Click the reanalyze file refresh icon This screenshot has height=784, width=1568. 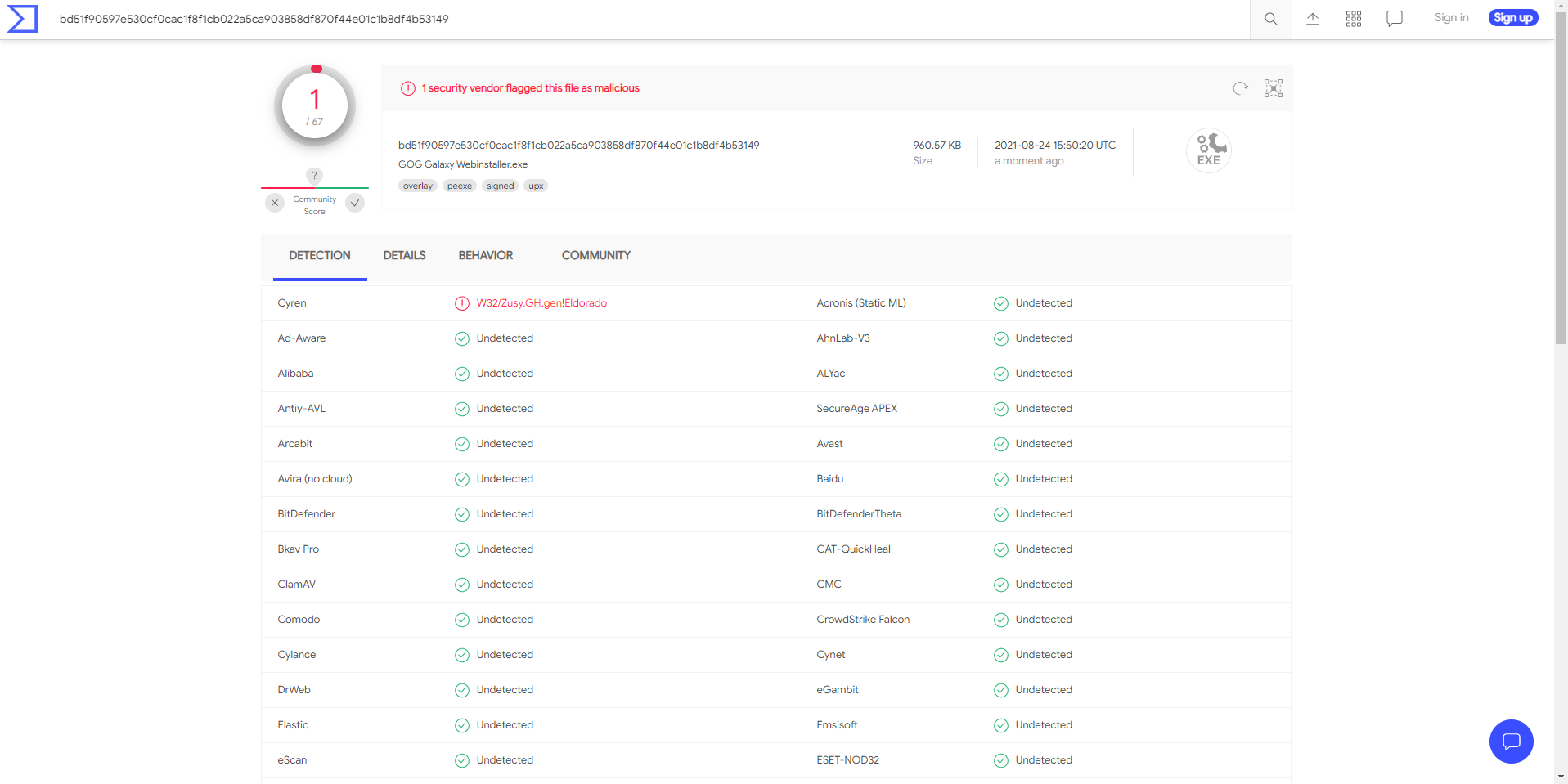[x=1240, y=88]
